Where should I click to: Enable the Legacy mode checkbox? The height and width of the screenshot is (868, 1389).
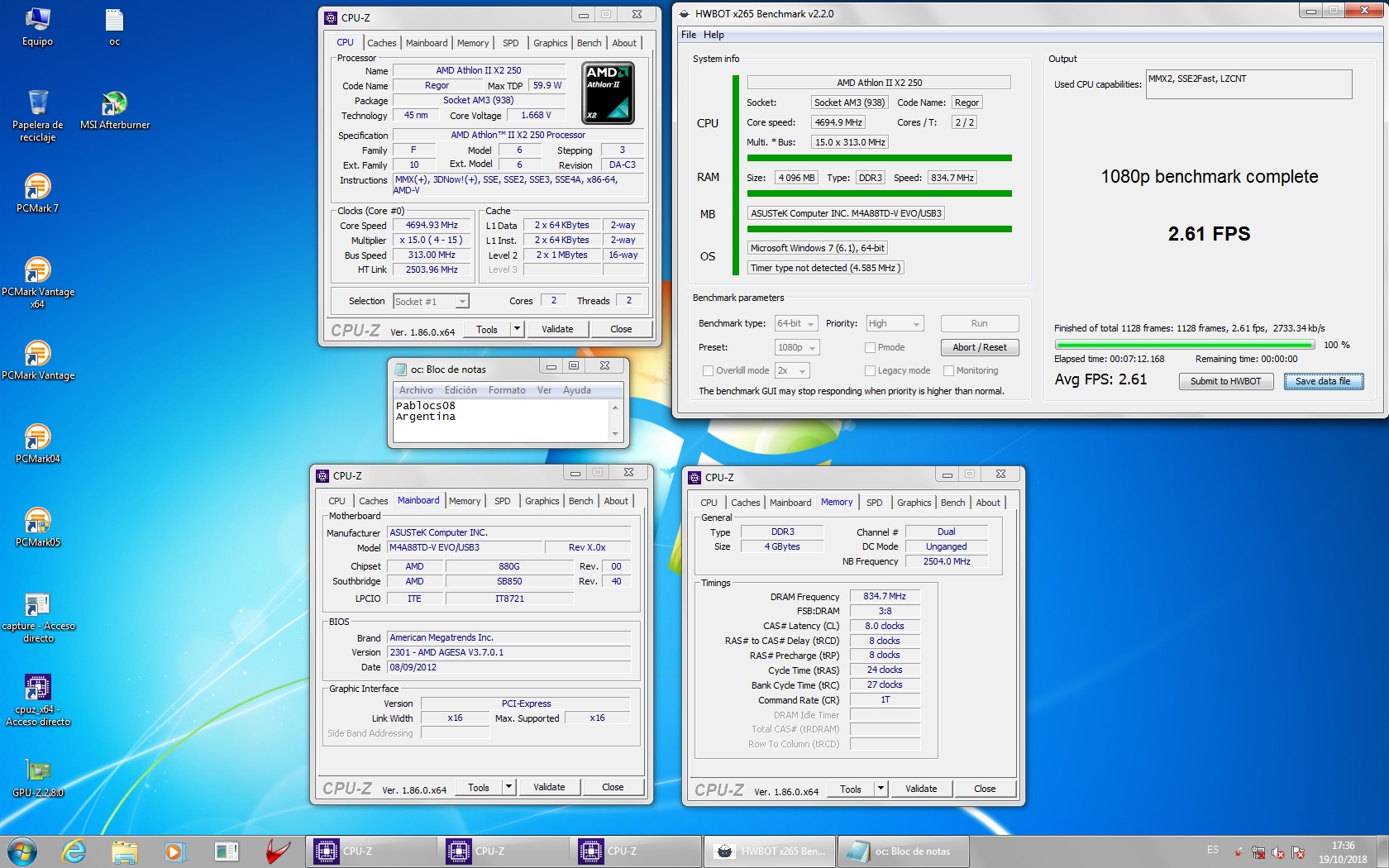(x=870, y=371)
